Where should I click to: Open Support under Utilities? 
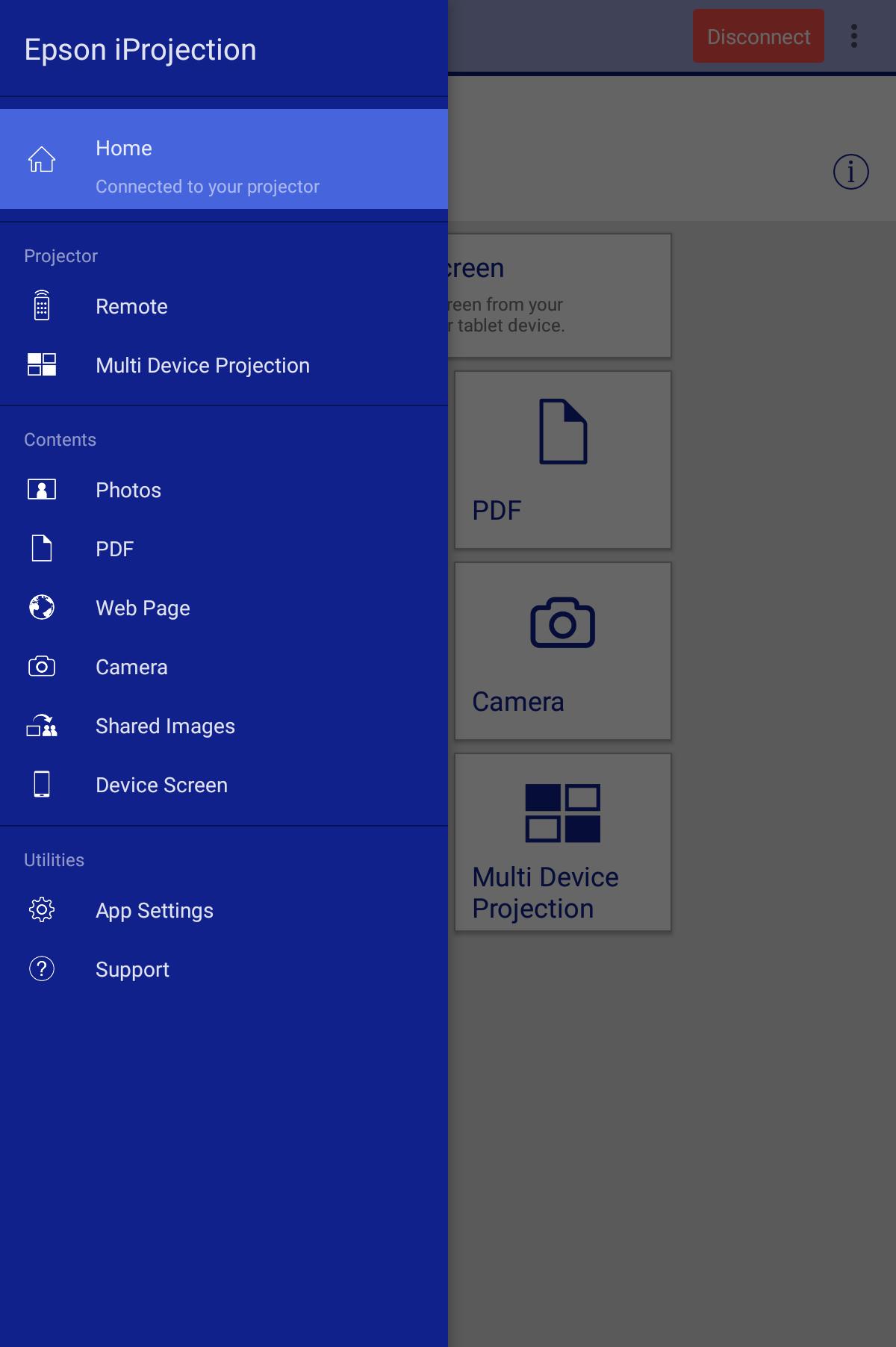coord(224,969)
